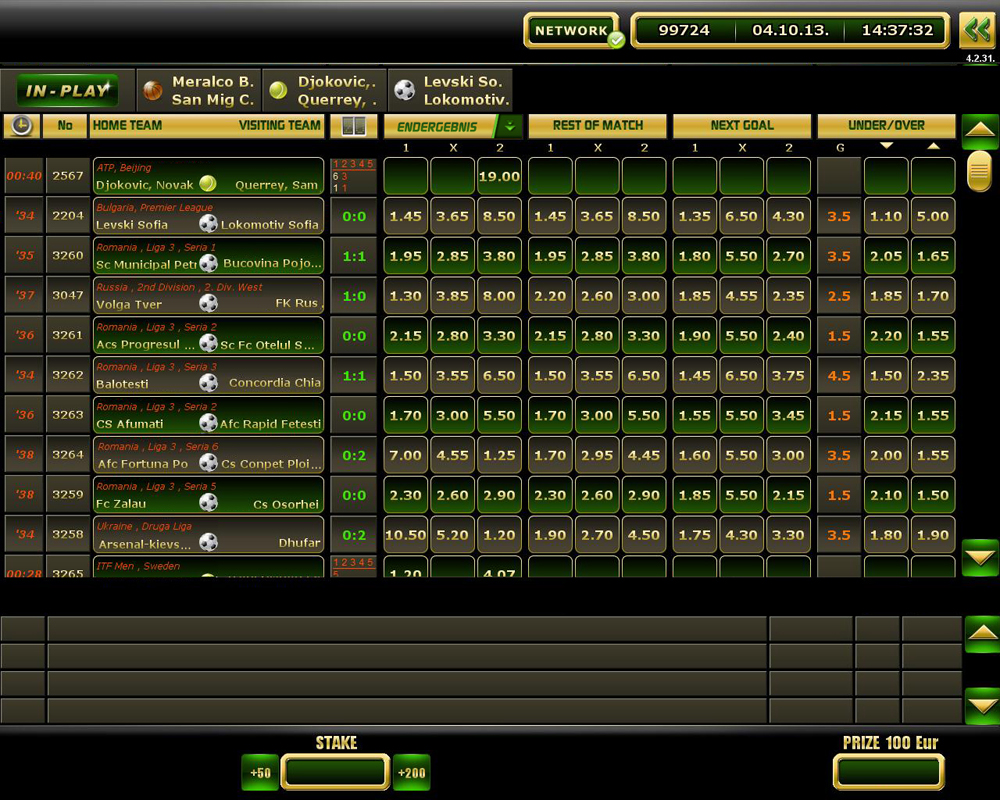The width and height of the screenshot is (1000, 800).
Task: Click the No column header
Action: pyautogui.click(x=65, y=126)
